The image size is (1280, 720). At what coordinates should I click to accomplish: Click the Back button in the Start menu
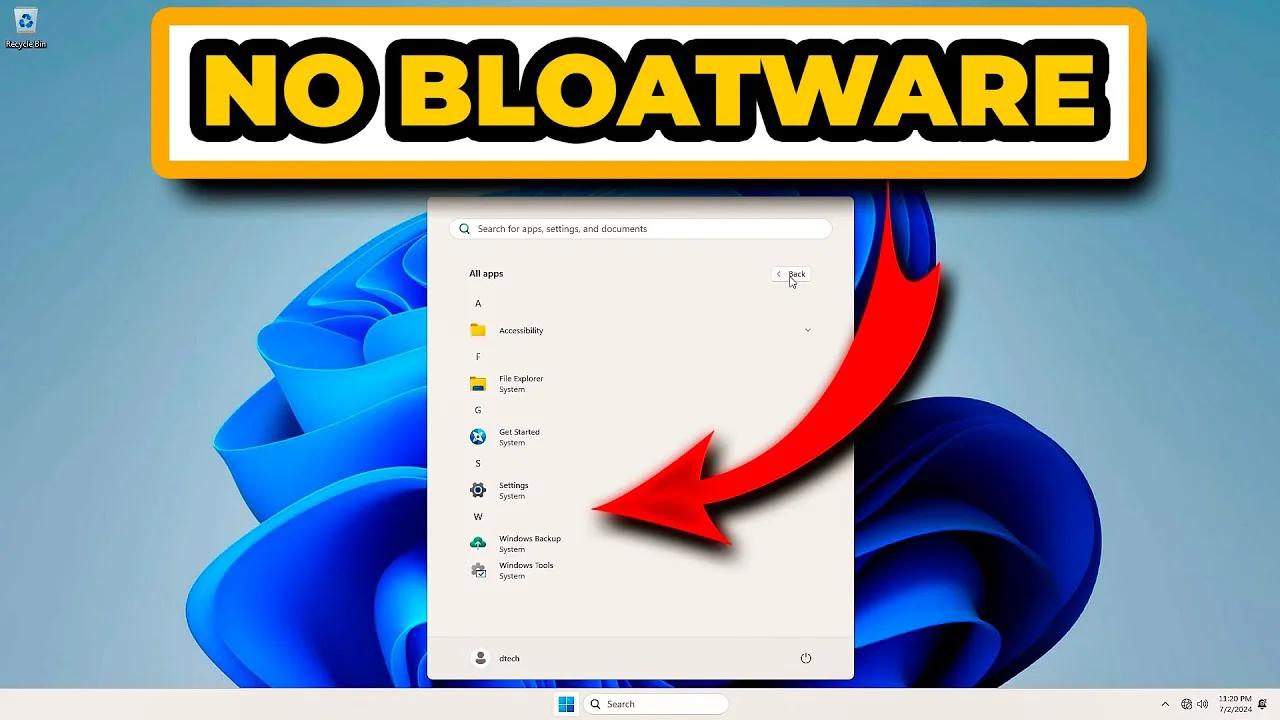(790, 274)
